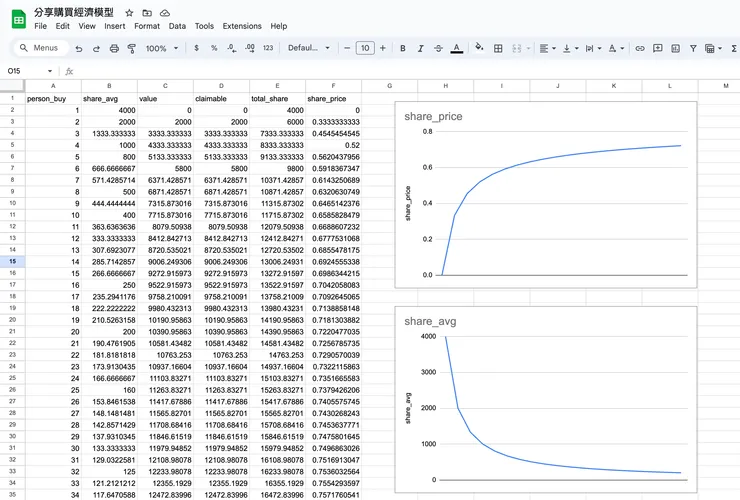Toggle strikethrough formatting
The height and width of the screenshot is (500, 740).
click(438, 48)
